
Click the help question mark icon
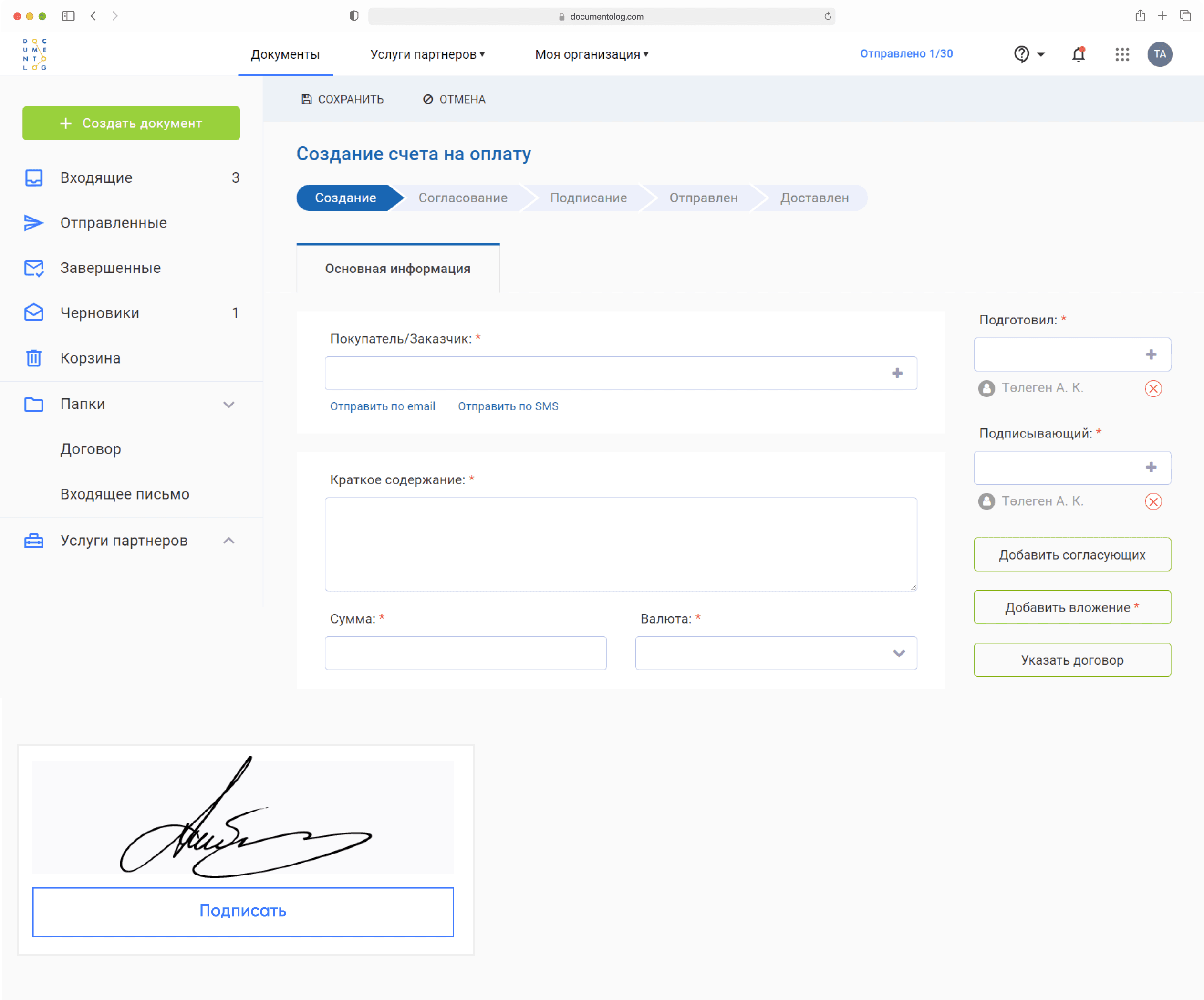1021,54
